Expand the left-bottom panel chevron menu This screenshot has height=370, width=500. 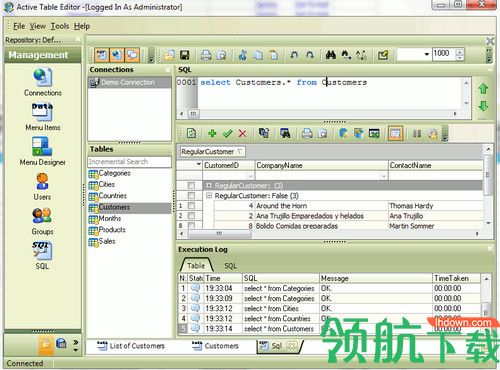pos(76,346)
